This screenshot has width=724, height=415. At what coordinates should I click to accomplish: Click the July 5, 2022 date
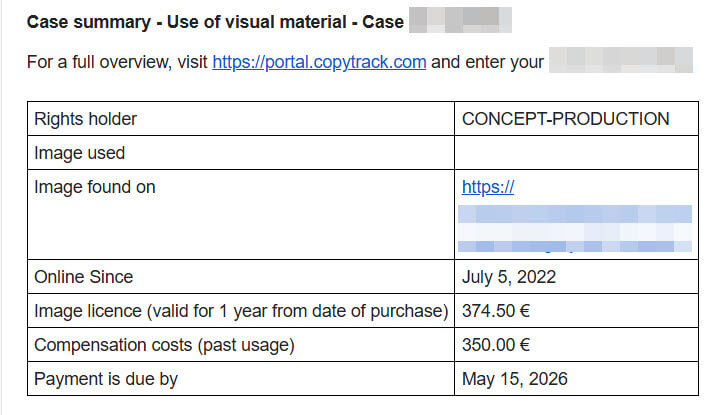509,277
